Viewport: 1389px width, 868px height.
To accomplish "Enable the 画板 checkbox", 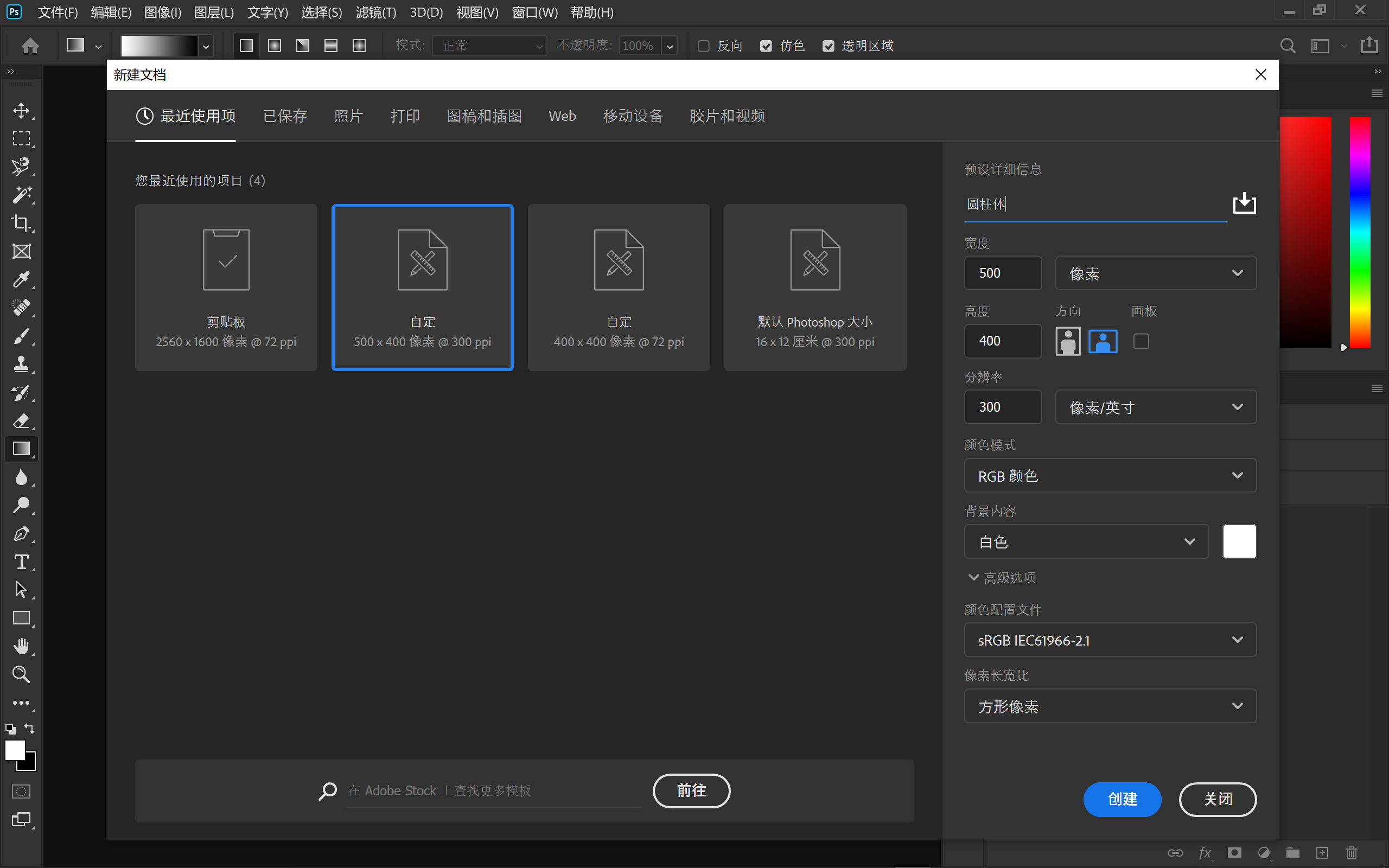I will pyautogui.click(x=1141, y=342).
